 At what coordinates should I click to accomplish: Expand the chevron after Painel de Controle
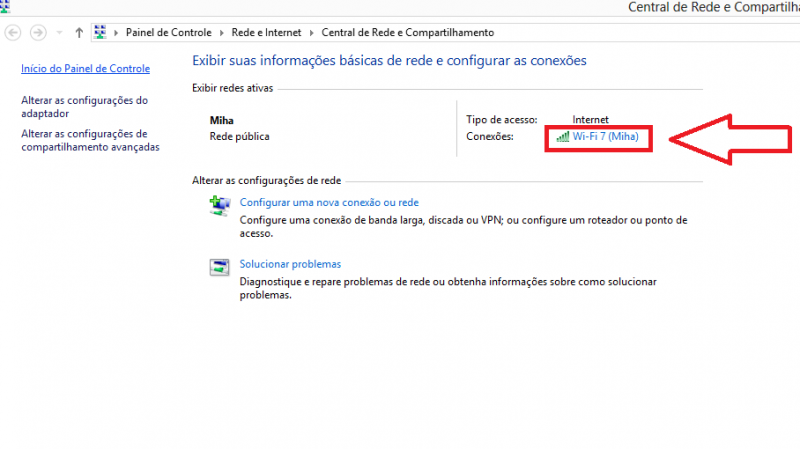pos(222,33)
